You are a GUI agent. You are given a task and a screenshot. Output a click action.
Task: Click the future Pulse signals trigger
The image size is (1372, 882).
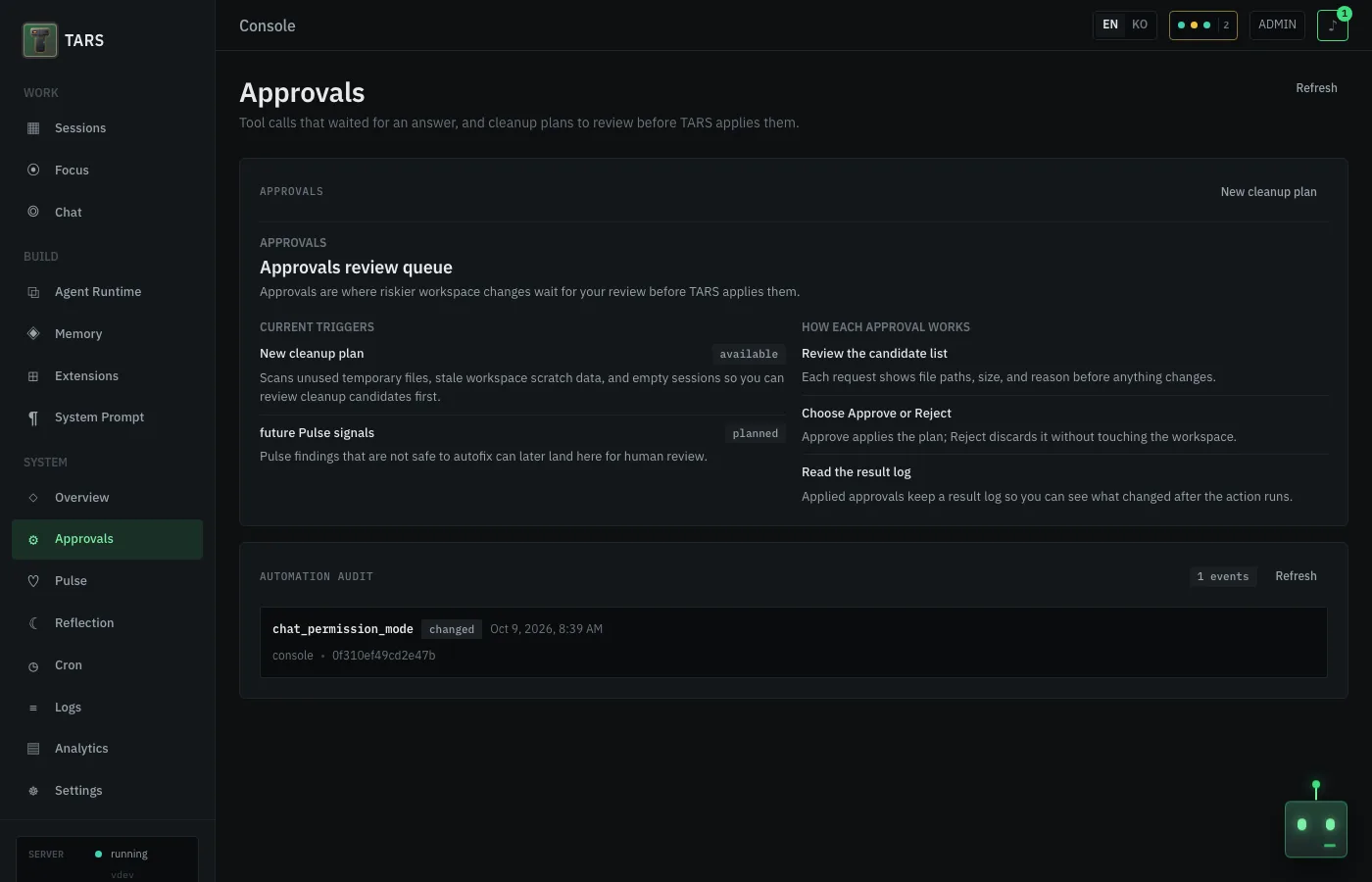point(317,433)
